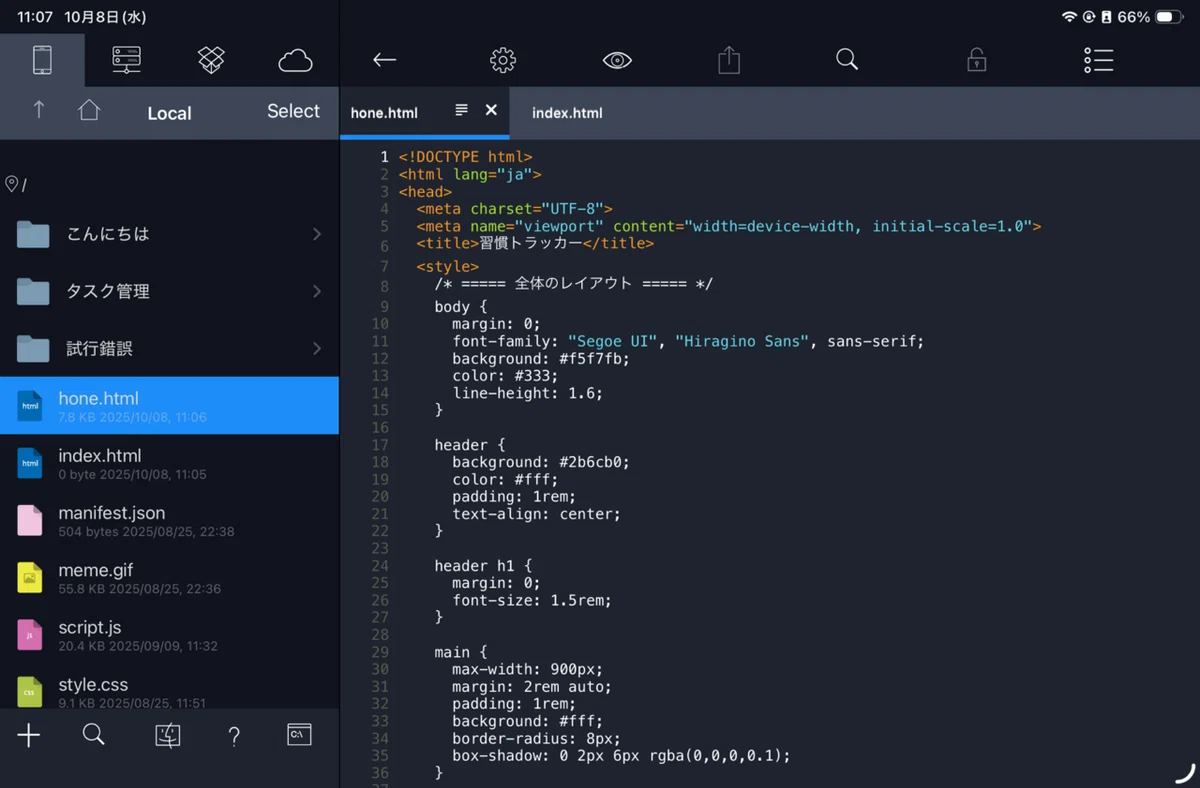This screenshot has width=1200, height=788.
Task: Click the background: #f5f7fb line
Action: point(541,358)
